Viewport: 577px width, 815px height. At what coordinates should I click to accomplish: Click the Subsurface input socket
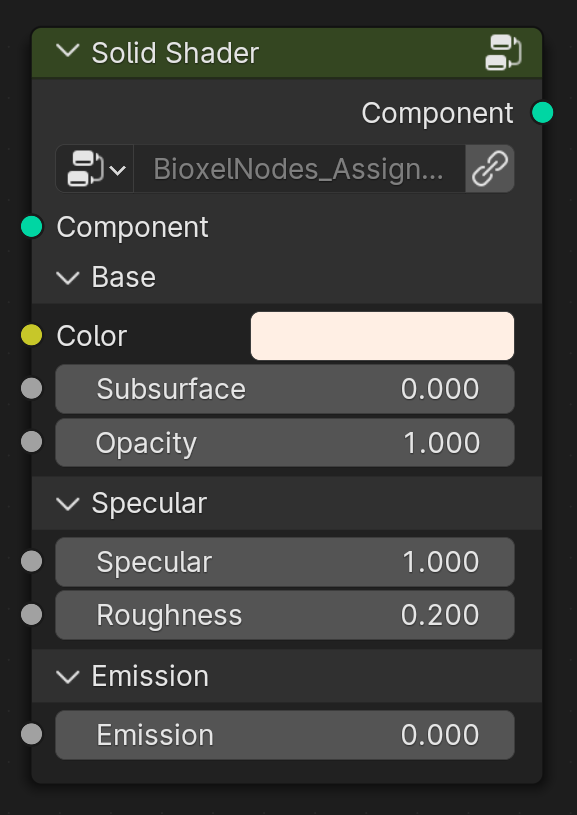pos(32,389)
